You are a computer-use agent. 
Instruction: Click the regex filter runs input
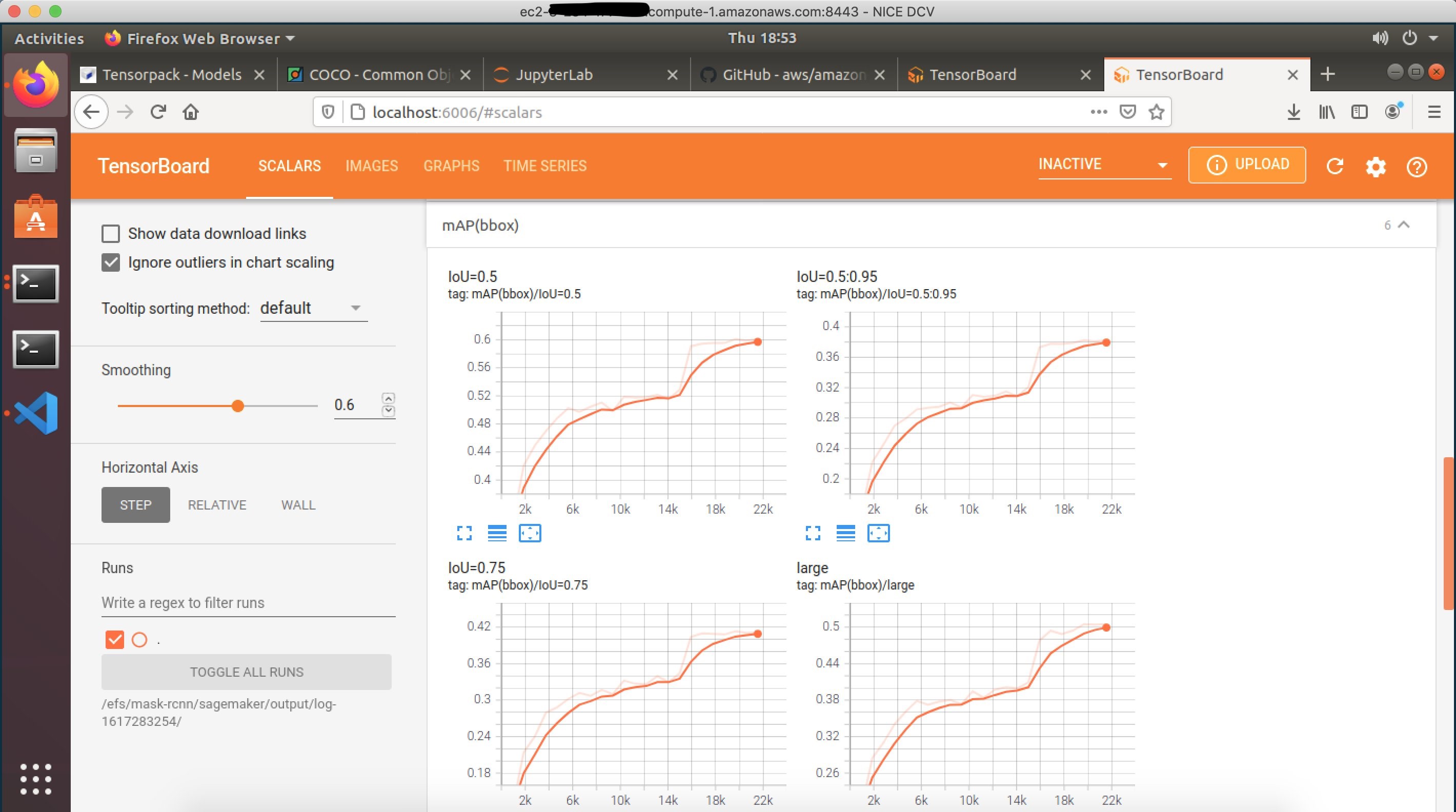pos(248,602)
